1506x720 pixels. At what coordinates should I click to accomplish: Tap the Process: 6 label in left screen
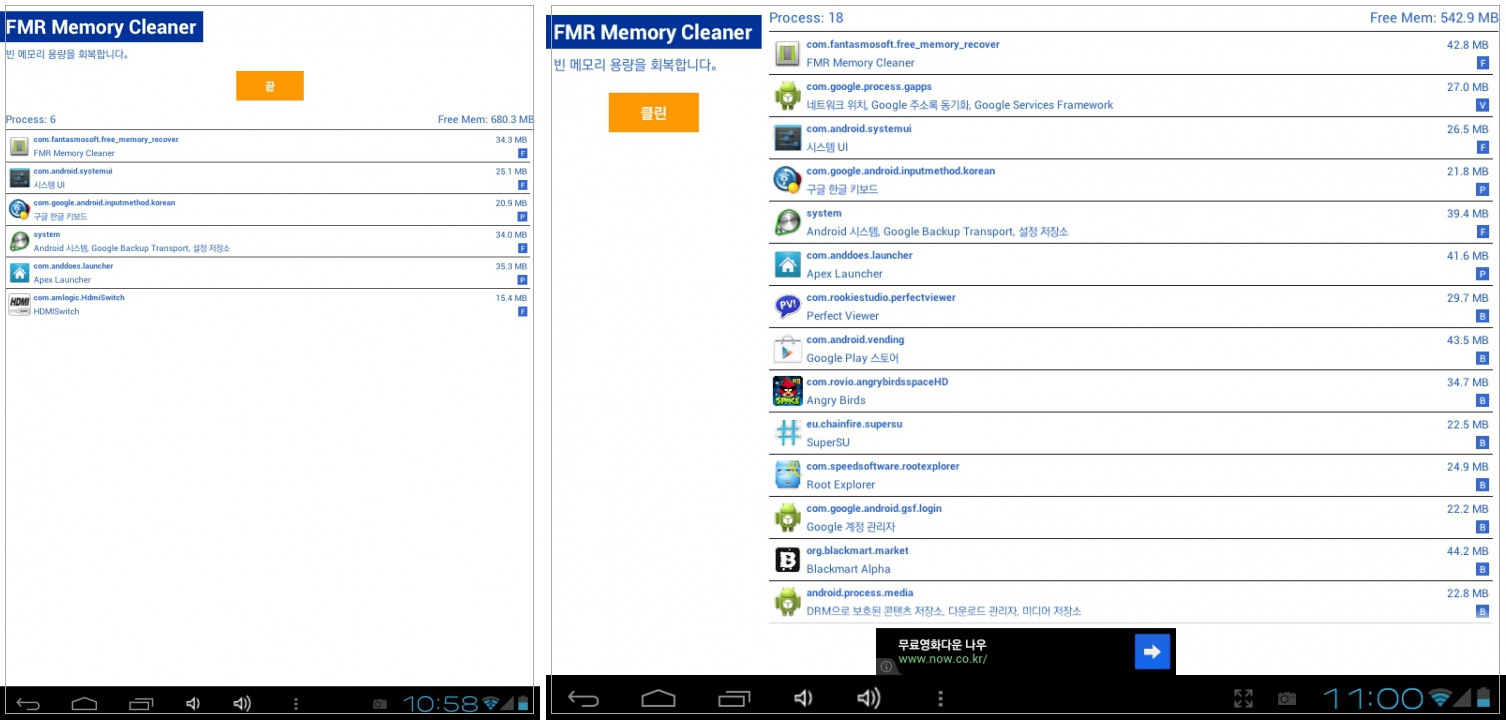31,119
